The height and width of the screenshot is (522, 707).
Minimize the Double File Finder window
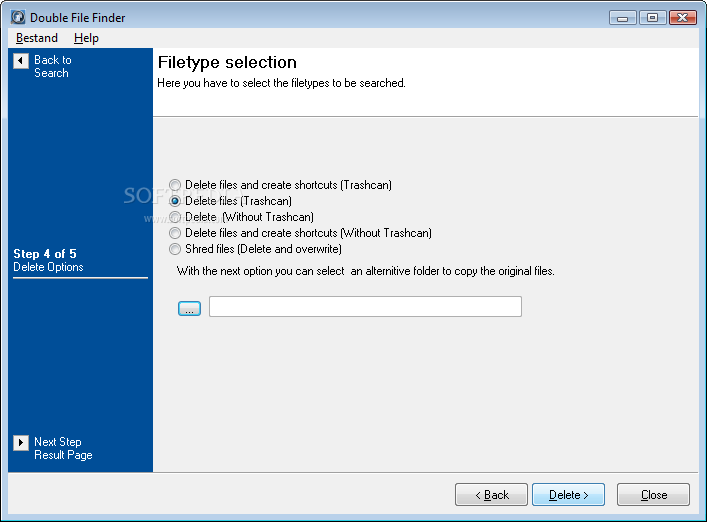[624, 17]
